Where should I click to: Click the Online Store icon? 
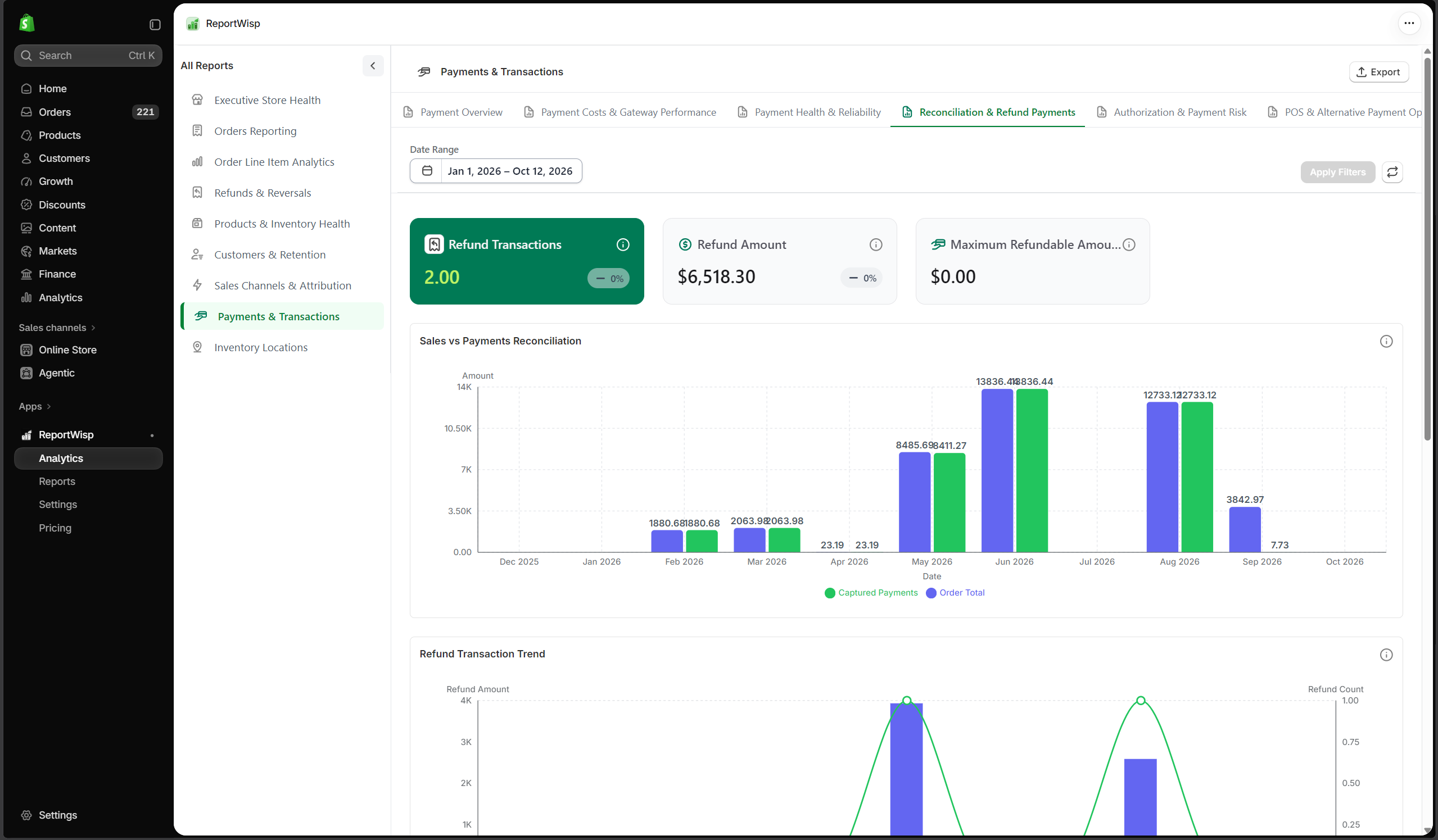tap(26, 350)
